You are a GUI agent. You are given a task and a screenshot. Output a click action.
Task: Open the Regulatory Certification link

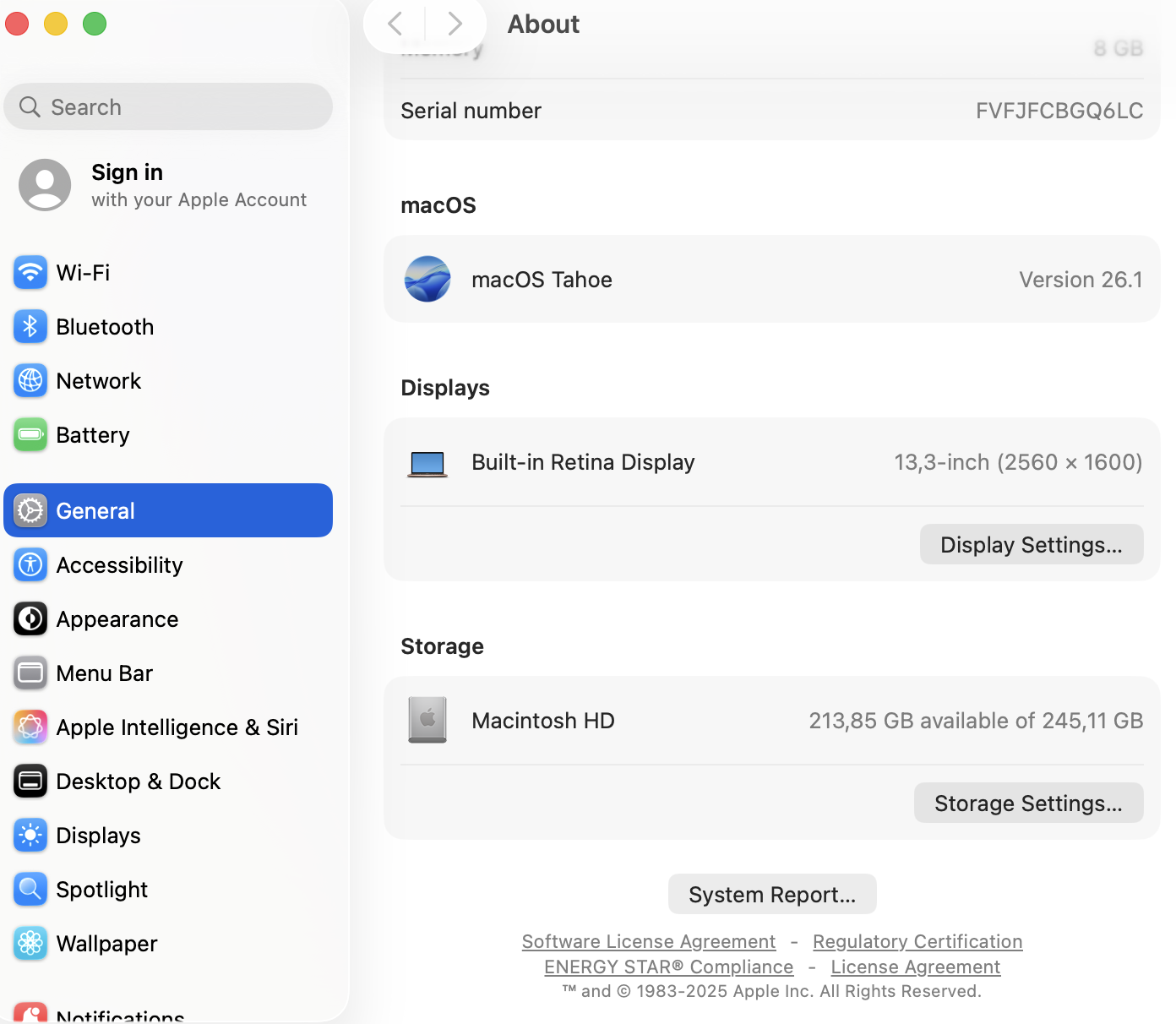point(917,941)
